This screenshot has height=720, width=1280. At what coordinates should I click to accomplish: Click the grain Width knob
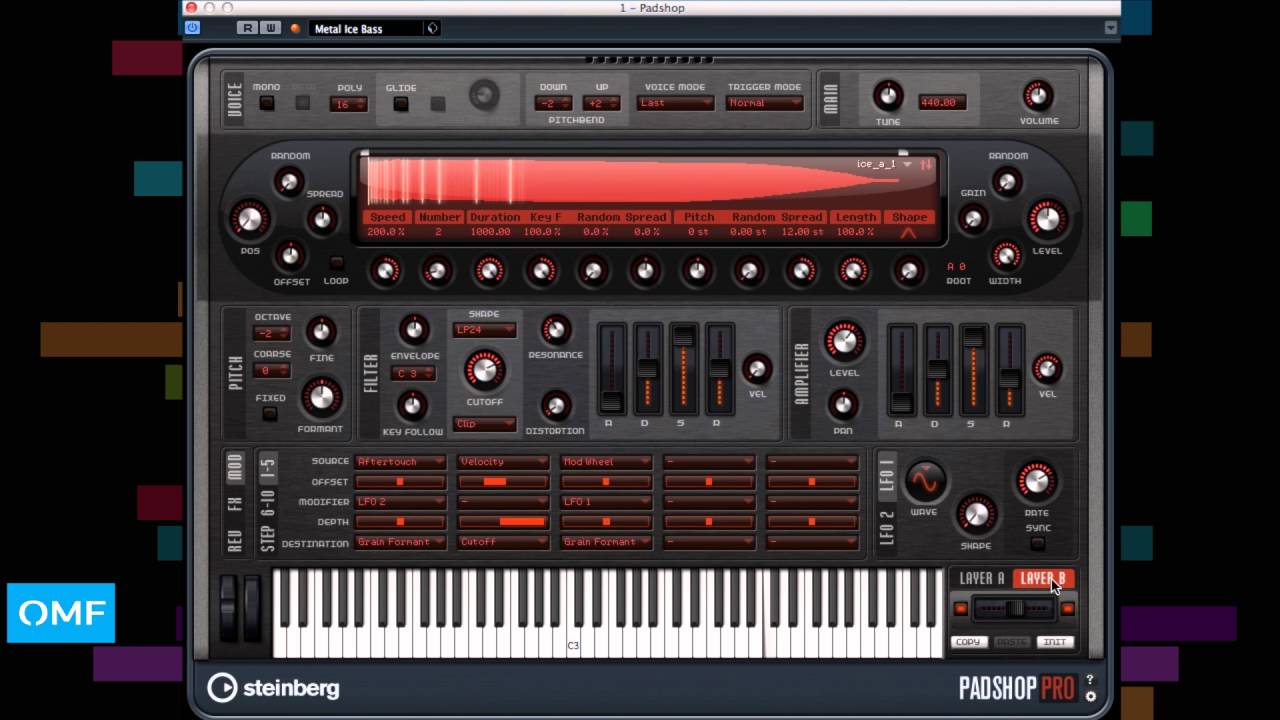[1005, 256]
